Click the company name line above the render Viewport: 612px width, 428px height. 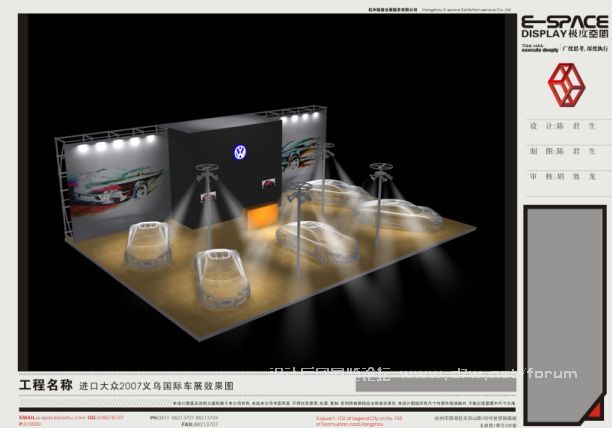[x=439, y=9]
